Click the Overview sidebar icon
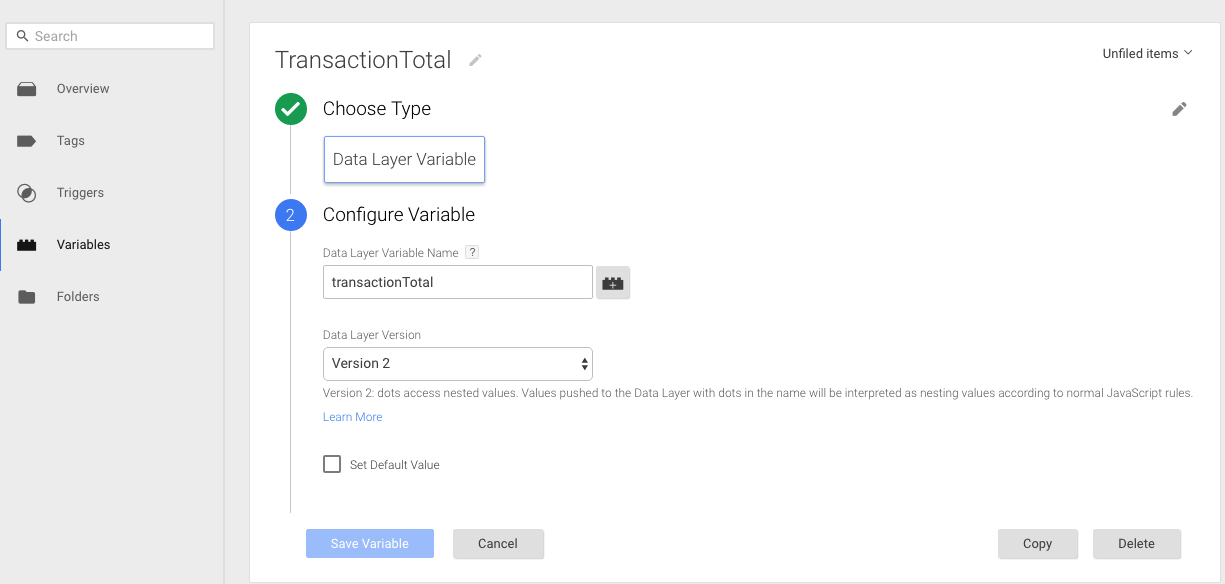1225x584 pixels. [x=27, y=89]
